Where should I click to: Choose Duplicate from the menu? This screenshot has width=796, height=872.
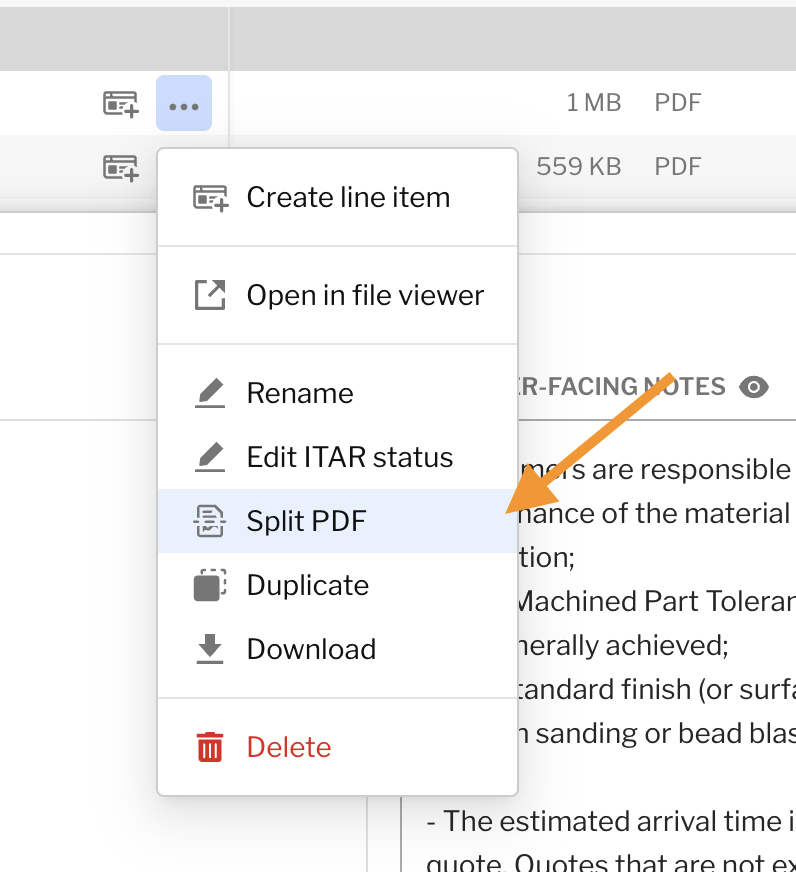(x=338, y=585)
